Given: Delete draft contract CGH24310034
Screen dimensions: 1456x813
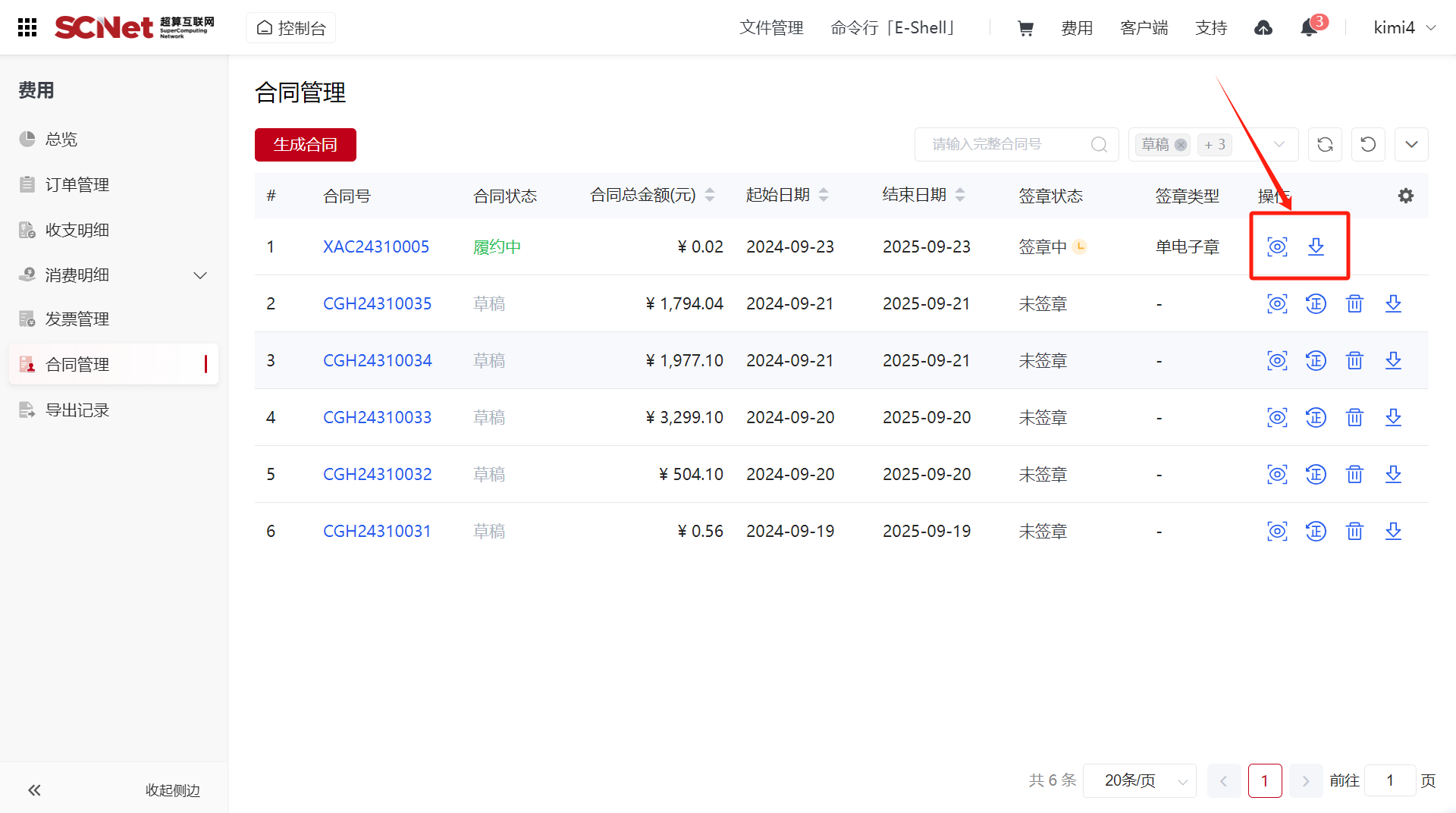Looking at the screenshot, I should tap(1354, 361).
